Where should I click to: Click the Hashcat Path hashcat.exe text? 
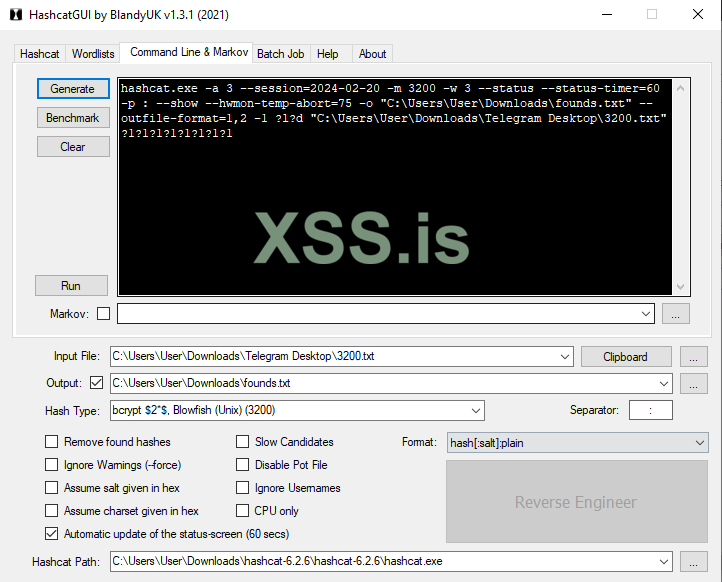coord(277,561)
